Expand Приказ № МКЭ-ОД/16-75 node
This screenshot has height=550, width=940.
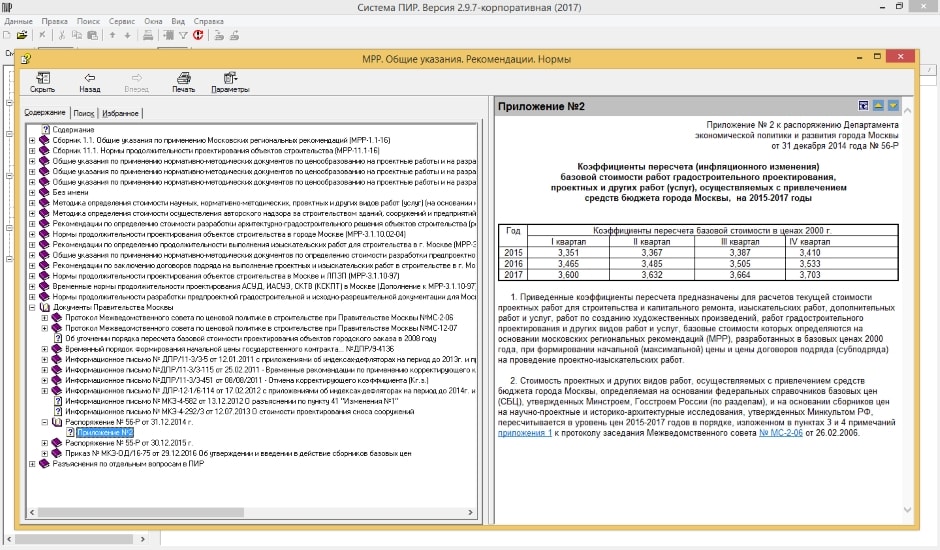44,453
